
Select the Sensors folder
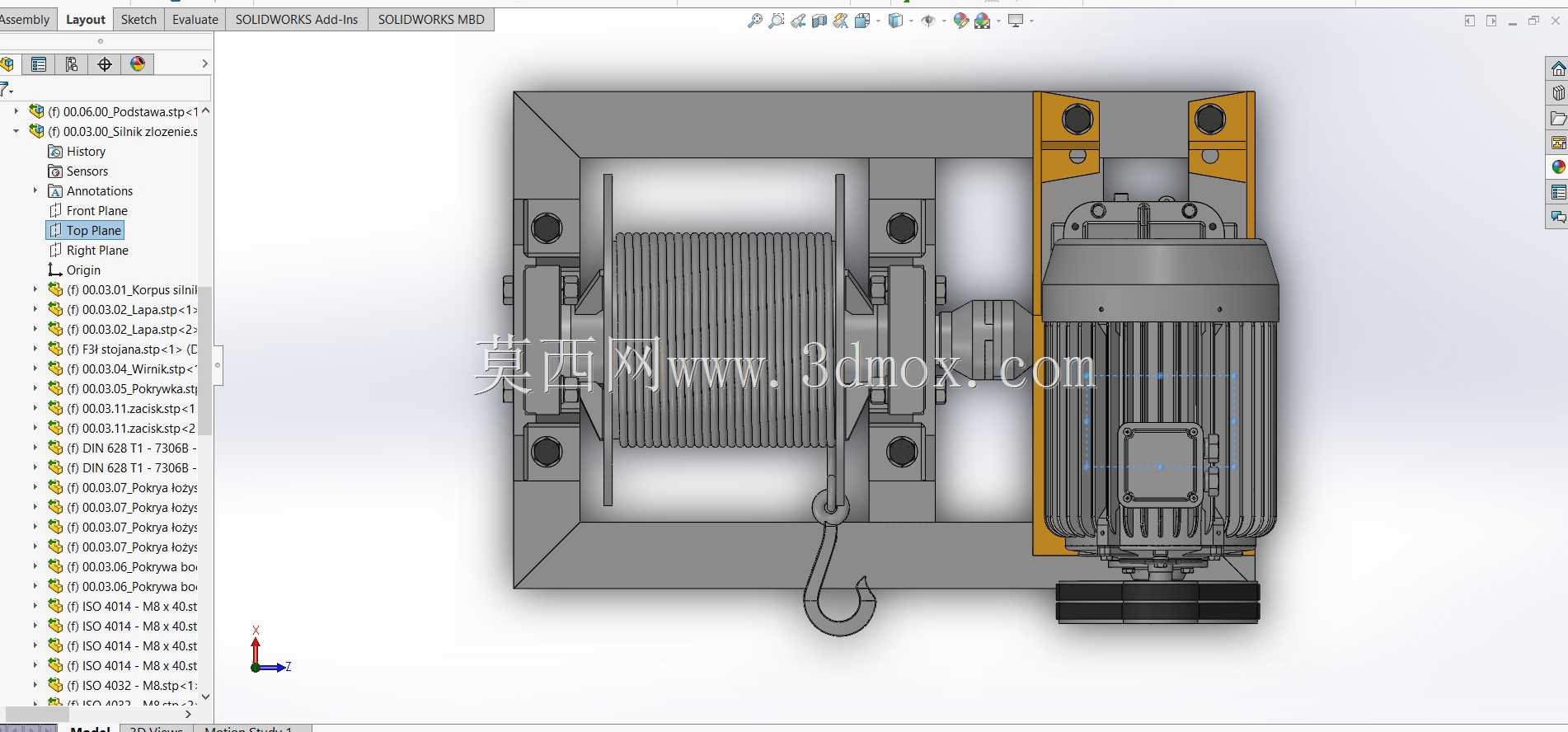tap(78, 171)
